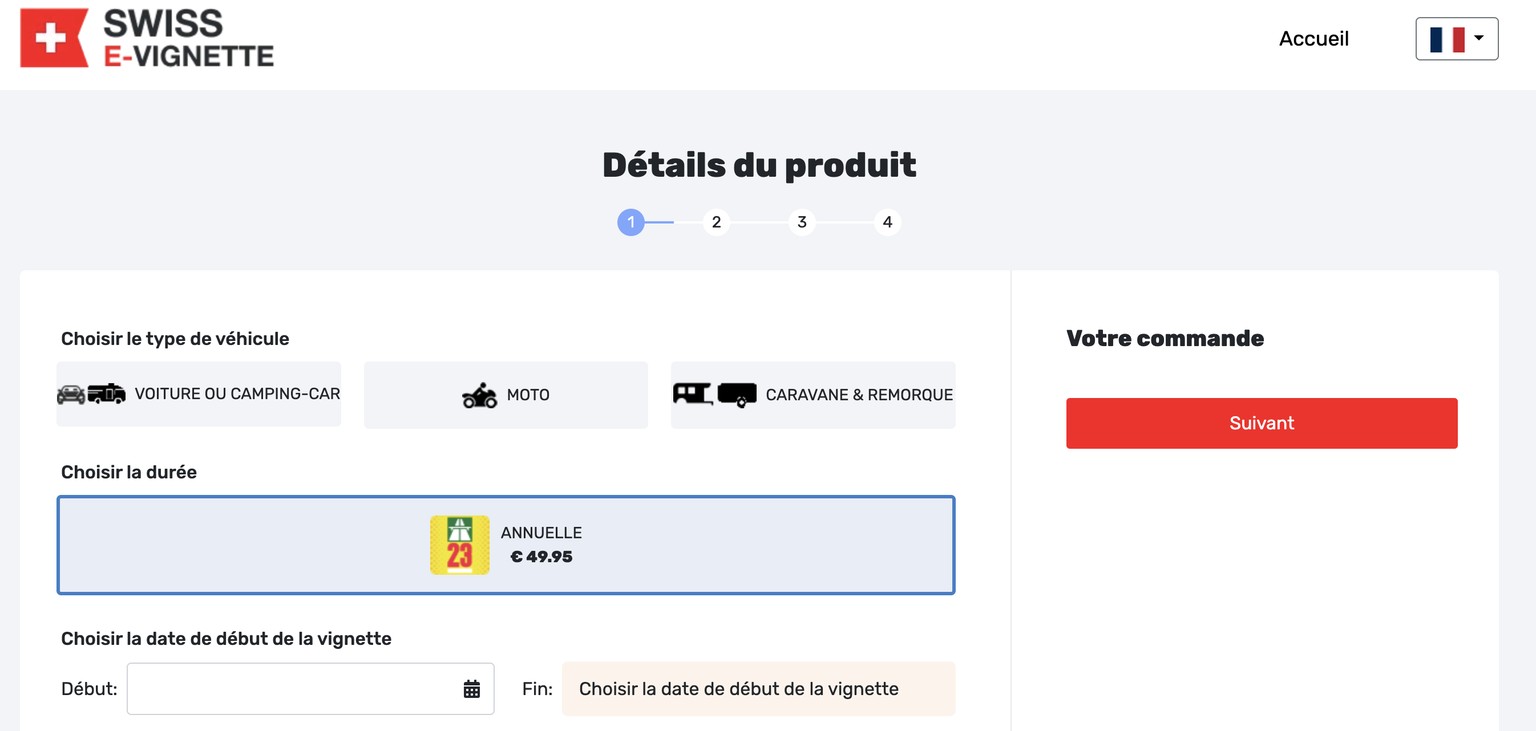Click the yellow 23 vignette sticker image
Viewport: 1536px width, 731px height.
460,545
